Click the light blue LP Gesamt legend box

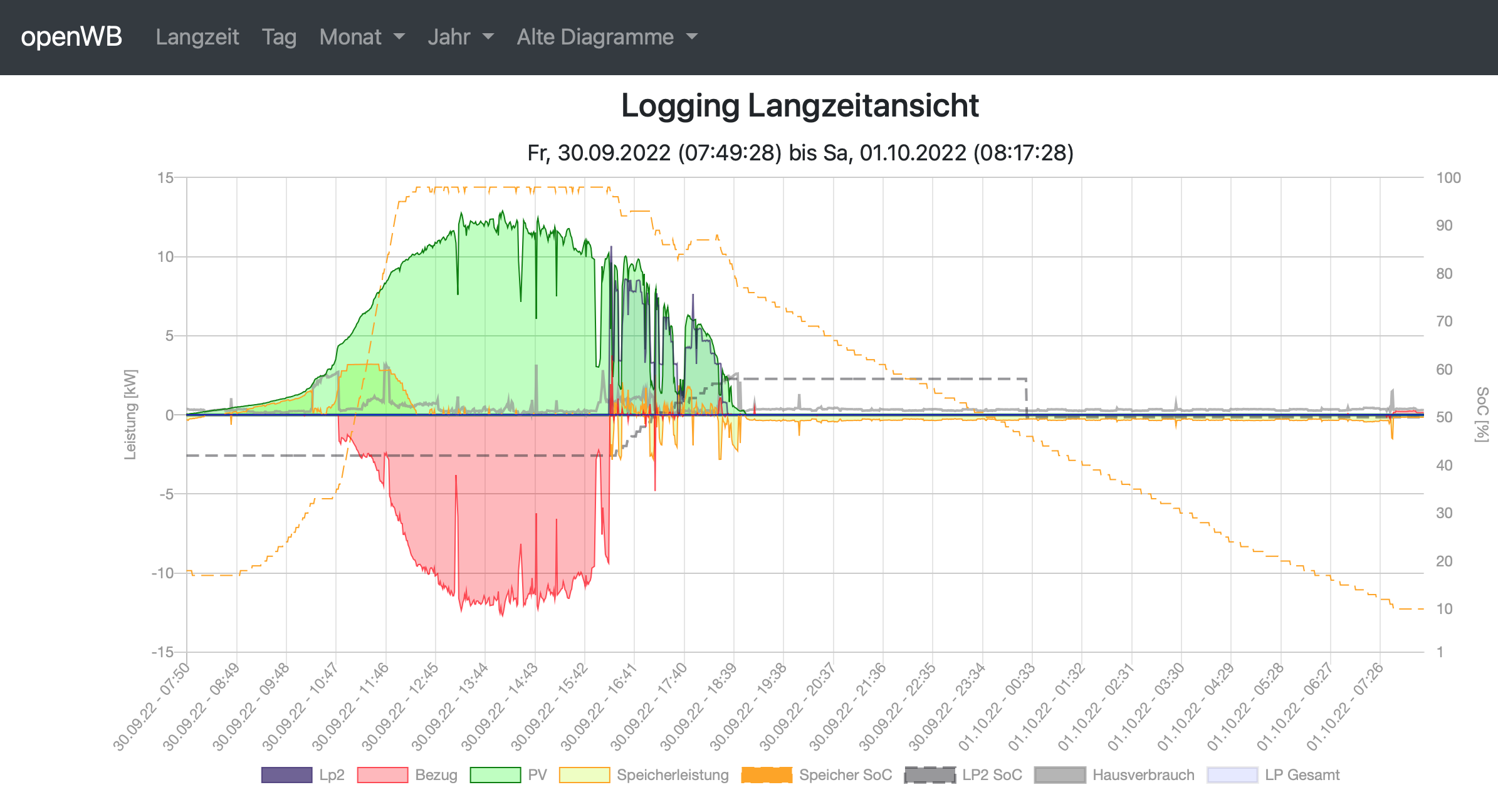pyautogui.click(x=1232, y=775)
